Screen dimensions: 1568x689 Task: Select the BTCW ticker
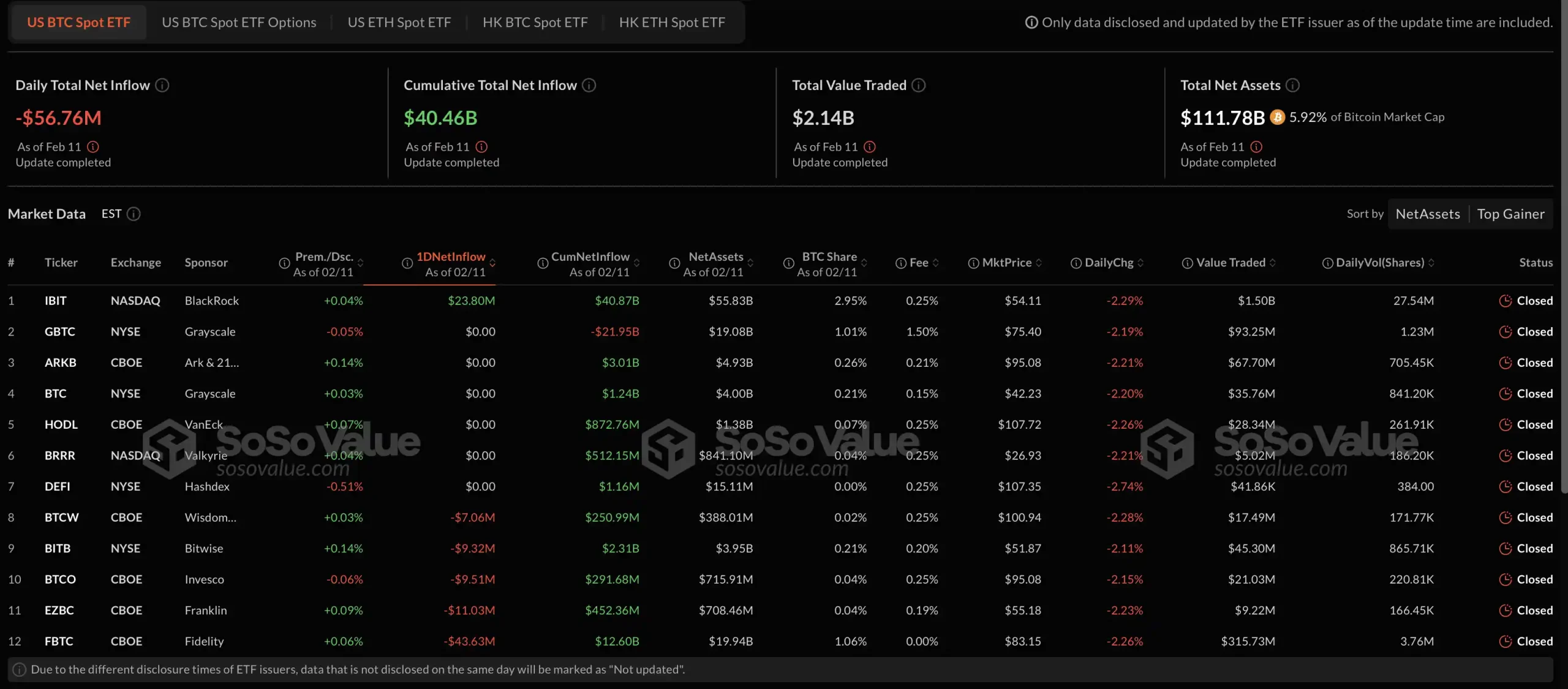tap(61, 518)
